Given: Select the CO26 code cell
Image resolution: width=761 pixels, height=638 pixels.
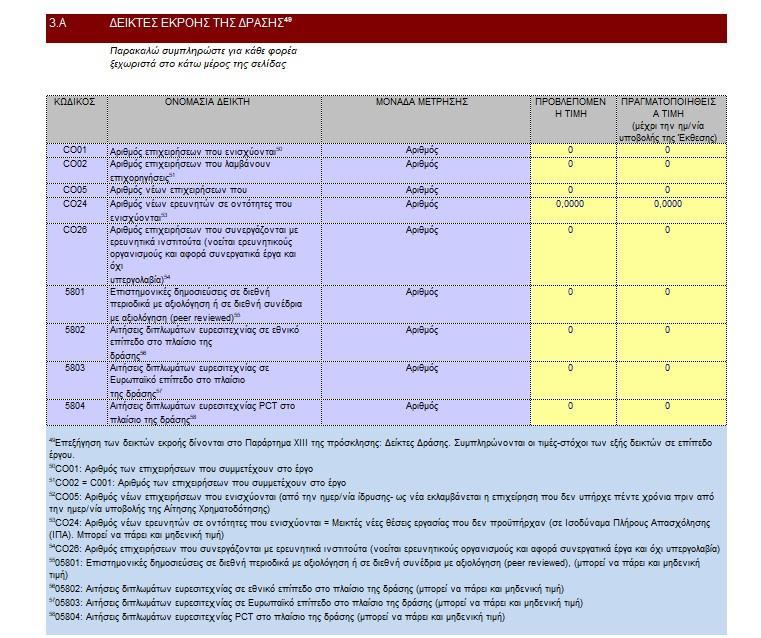Looking at the screenshot, I should tap(76, 254).
